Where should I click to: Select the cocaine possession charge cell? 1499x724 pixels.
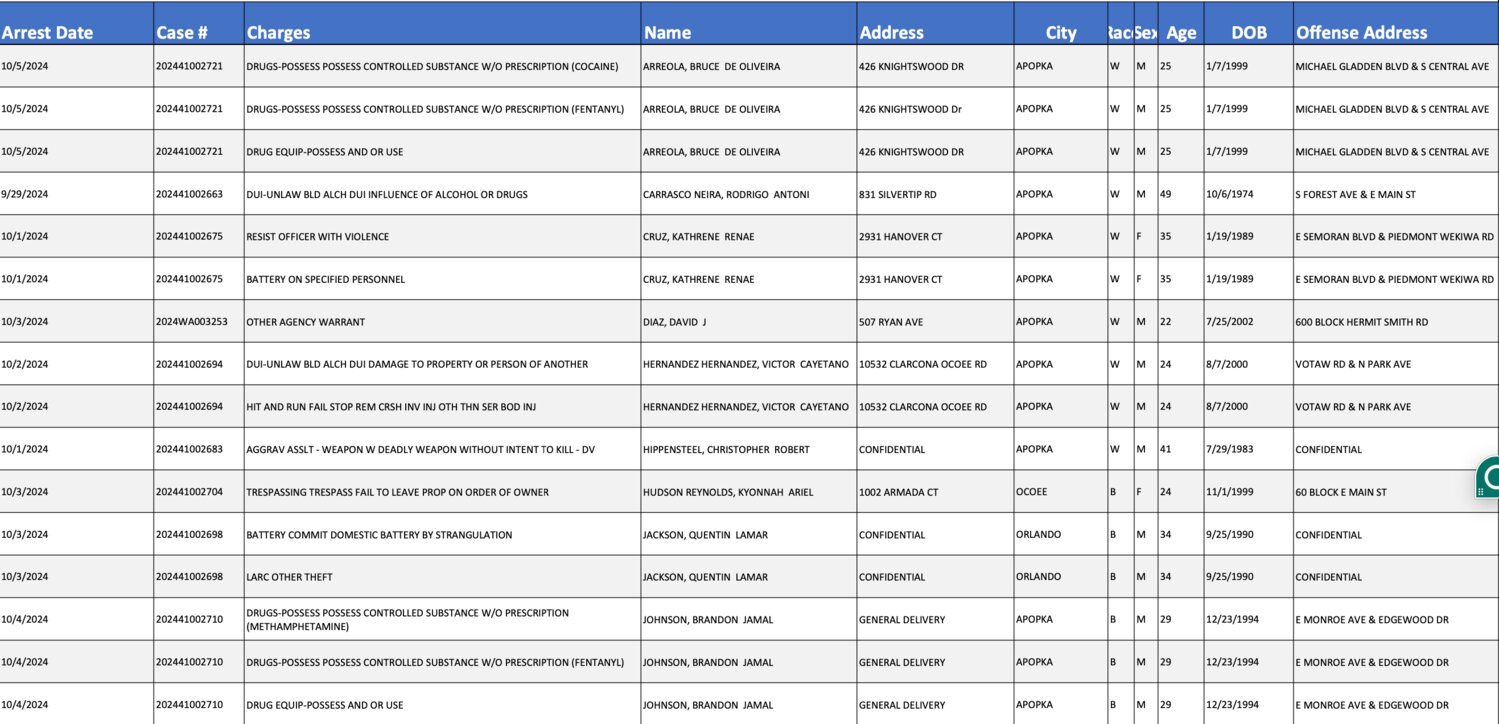[442, 66]
